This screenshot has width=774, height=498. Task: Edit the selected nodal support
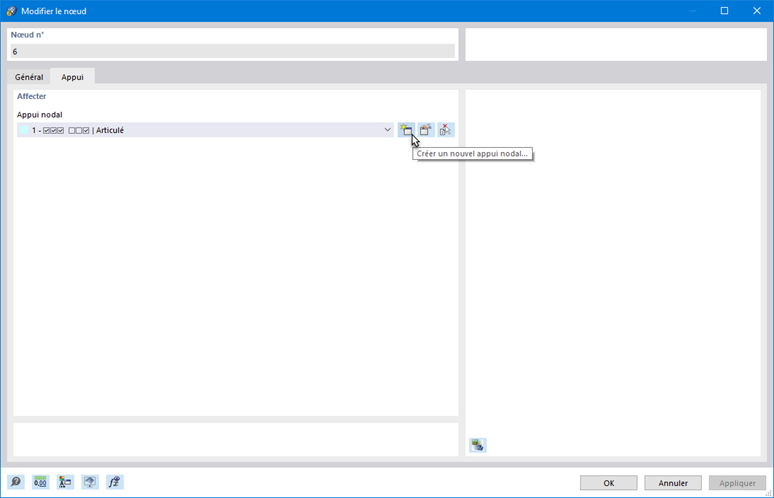coord(426,130)
